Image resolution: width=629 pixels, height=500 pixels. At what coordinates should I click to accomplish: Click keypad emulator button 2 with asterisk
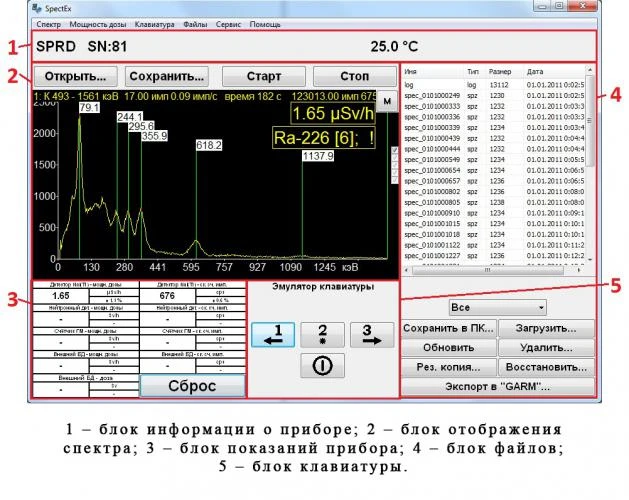pyautogui.click(x=323, y=335)
